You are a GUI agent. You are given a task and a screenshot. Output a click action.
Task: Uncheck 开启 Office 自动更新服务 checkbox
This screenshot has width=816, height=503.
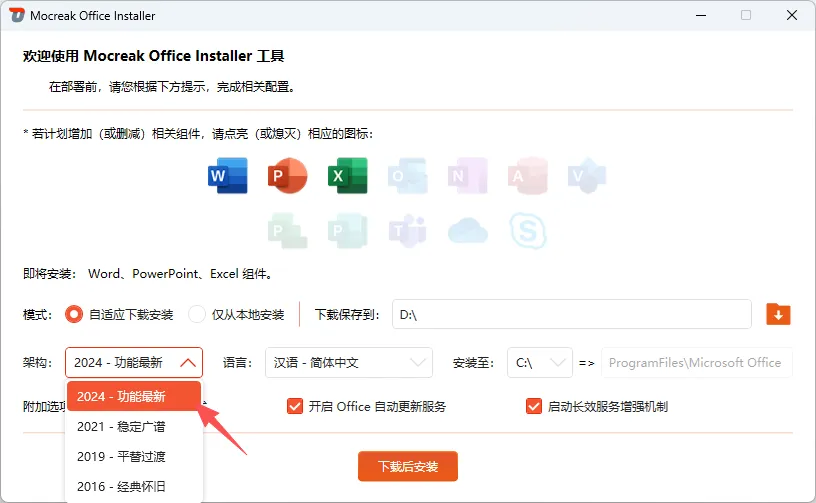click(295, 406)
